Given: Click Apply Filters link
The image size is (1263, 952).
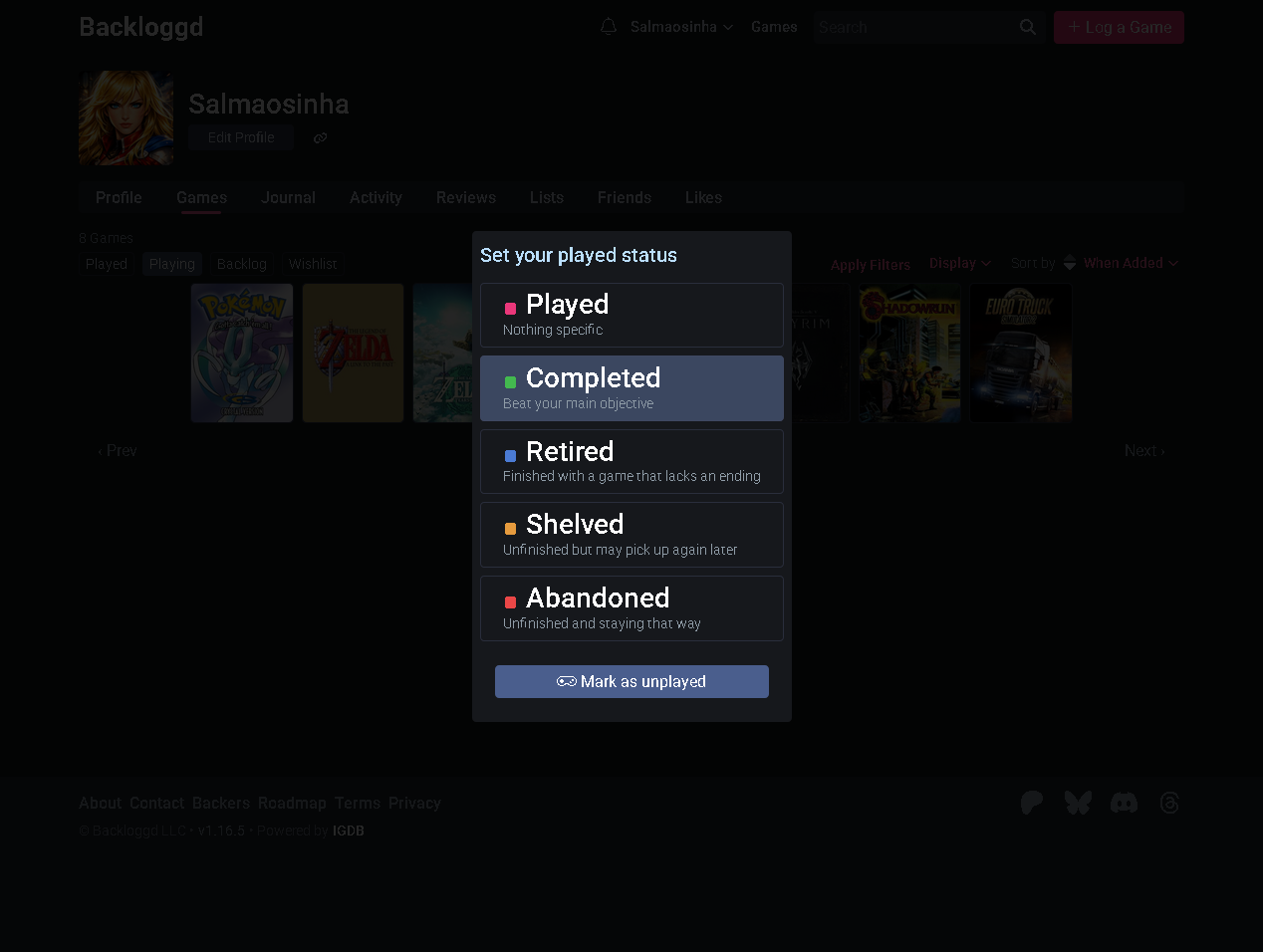Looking at the screenshot, I should [871, 265].
